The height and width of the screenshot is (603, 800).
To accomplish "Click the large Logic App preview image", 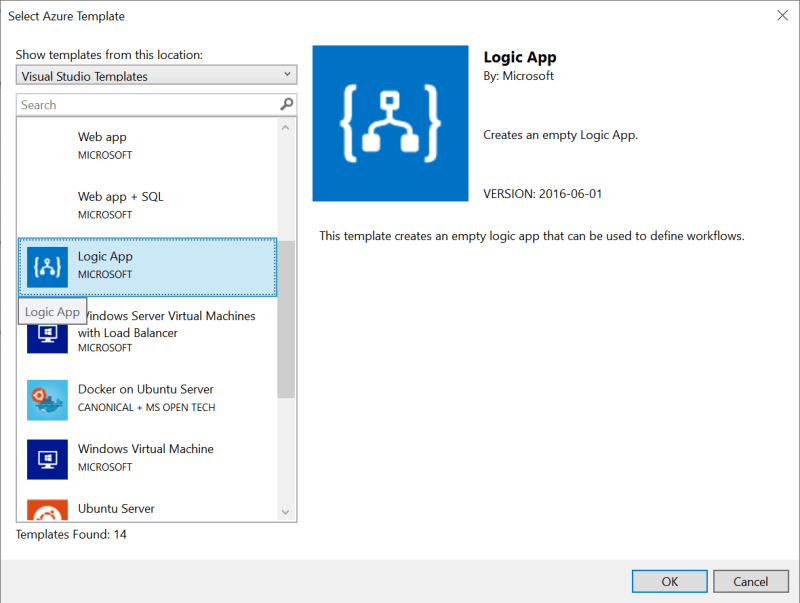I will 390,123.
